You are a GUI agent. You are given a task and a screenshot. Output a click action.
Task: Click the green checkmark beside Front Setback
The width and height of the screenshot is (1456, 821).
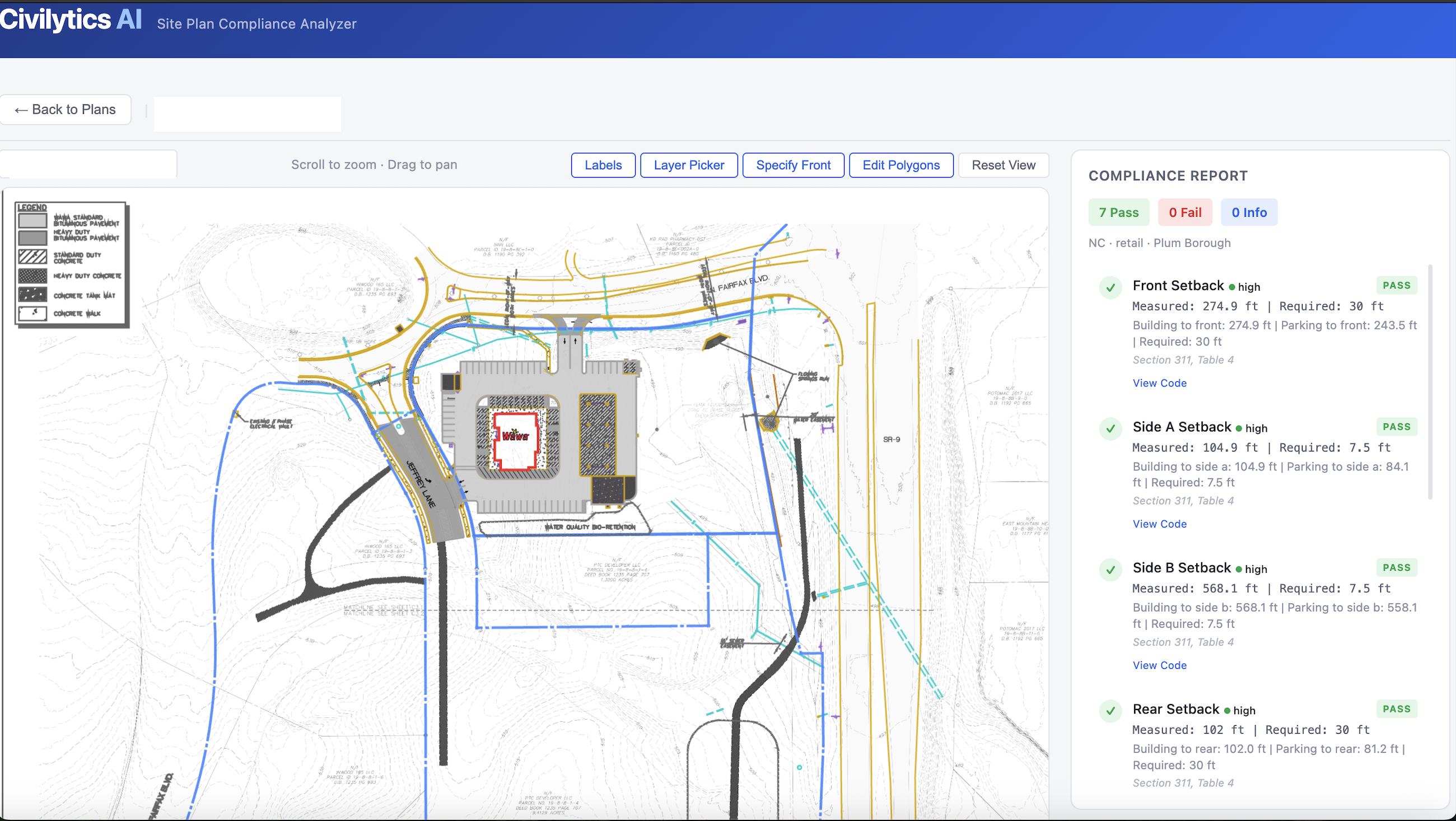1110,287
